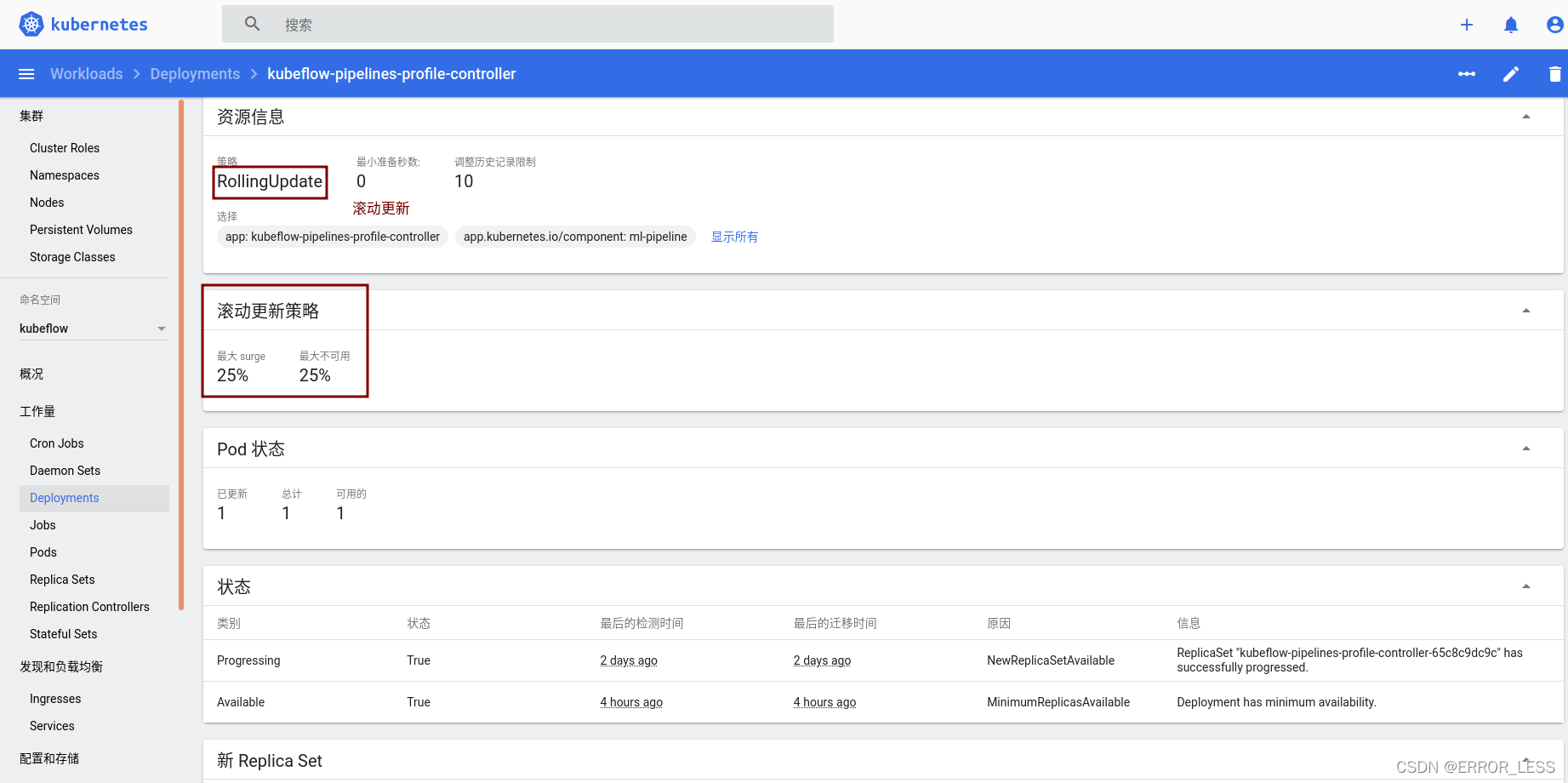Open the user account menu icon
The image size is (1568, 783).
pyautogui.click(x=1555, y=25)
